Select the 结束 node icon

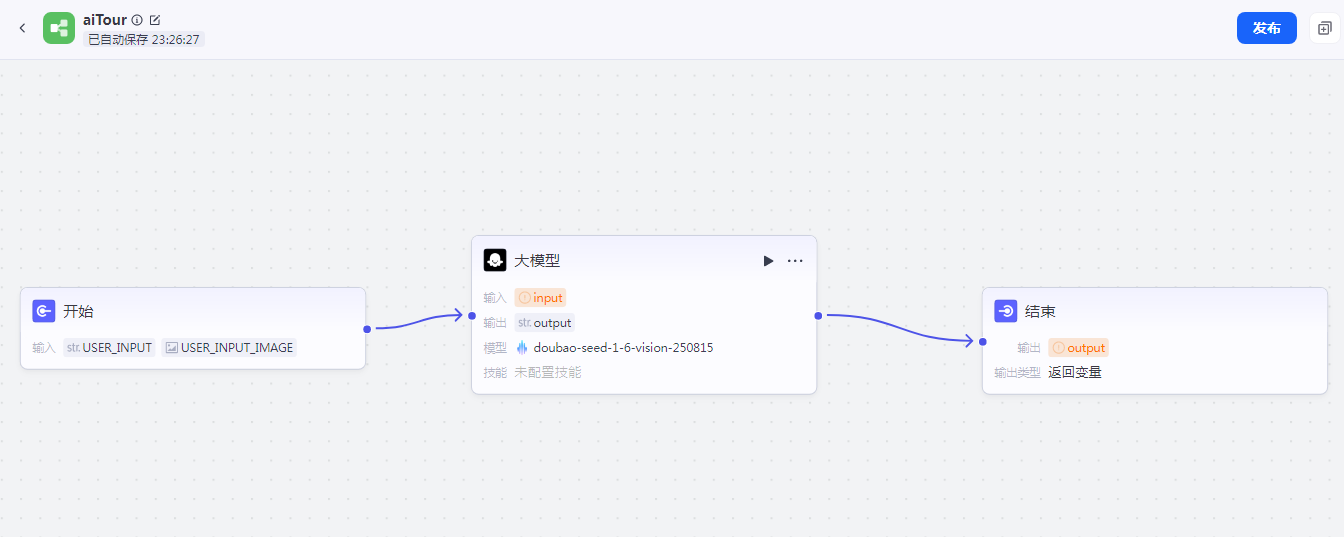1006,312
